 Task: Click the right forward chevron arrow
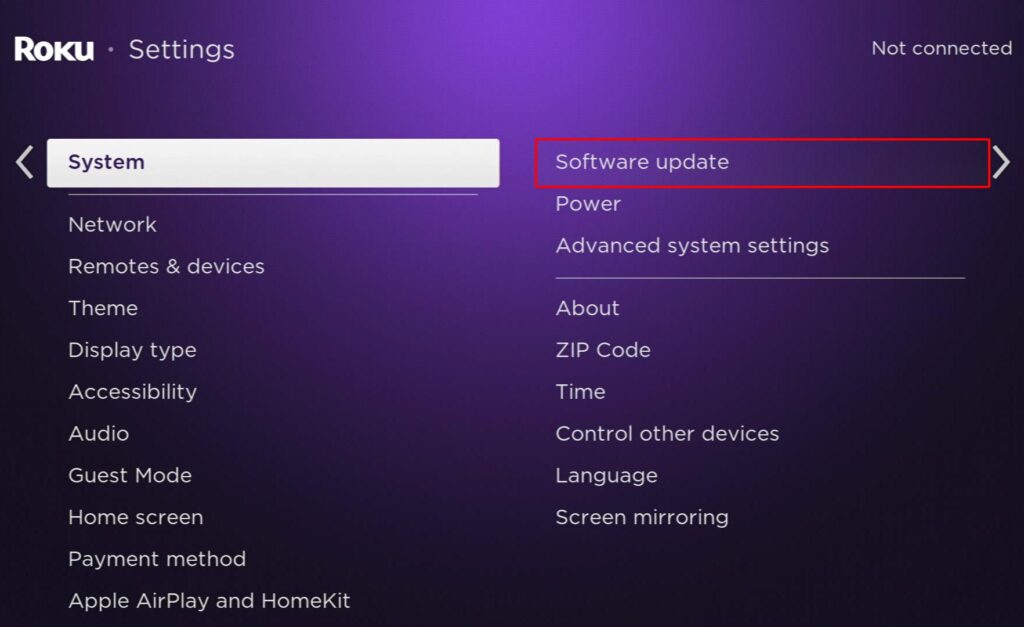(x=1000, y=162)
